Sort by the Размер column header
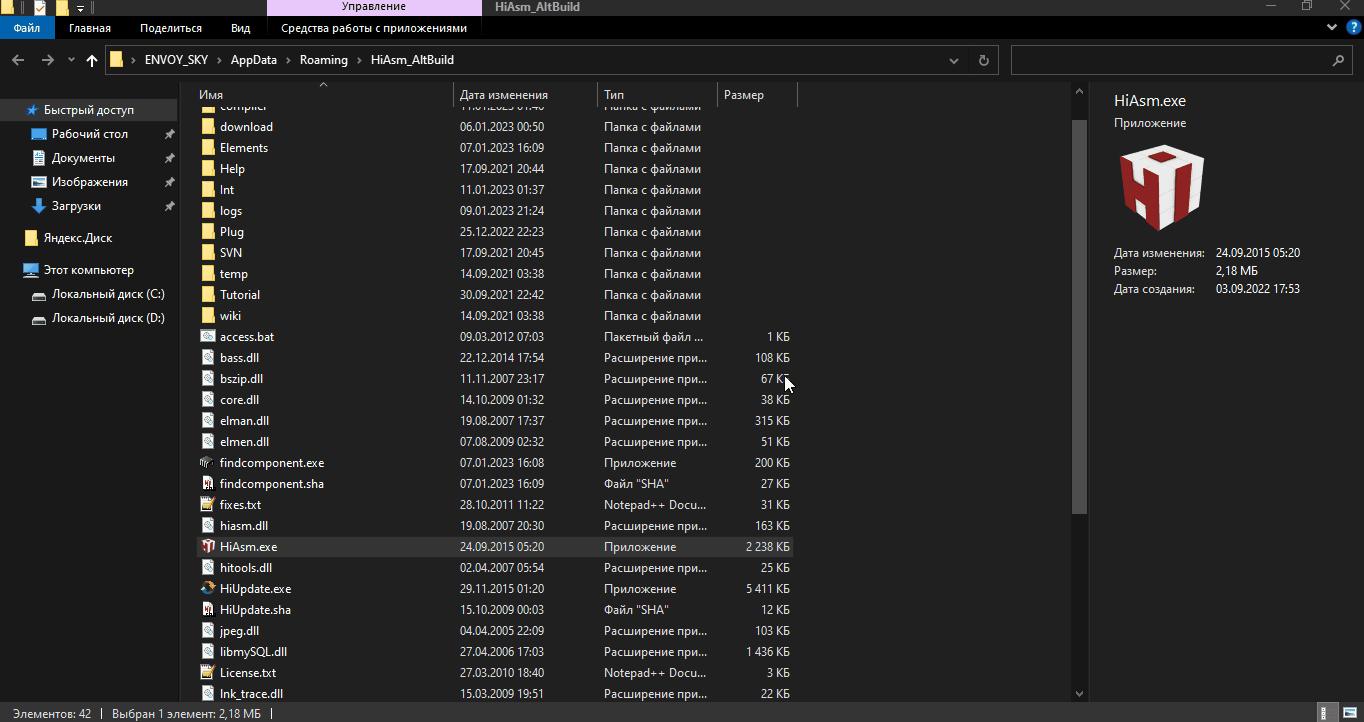1364x722 pixels. pyautogui.click(x=758, y=95)
